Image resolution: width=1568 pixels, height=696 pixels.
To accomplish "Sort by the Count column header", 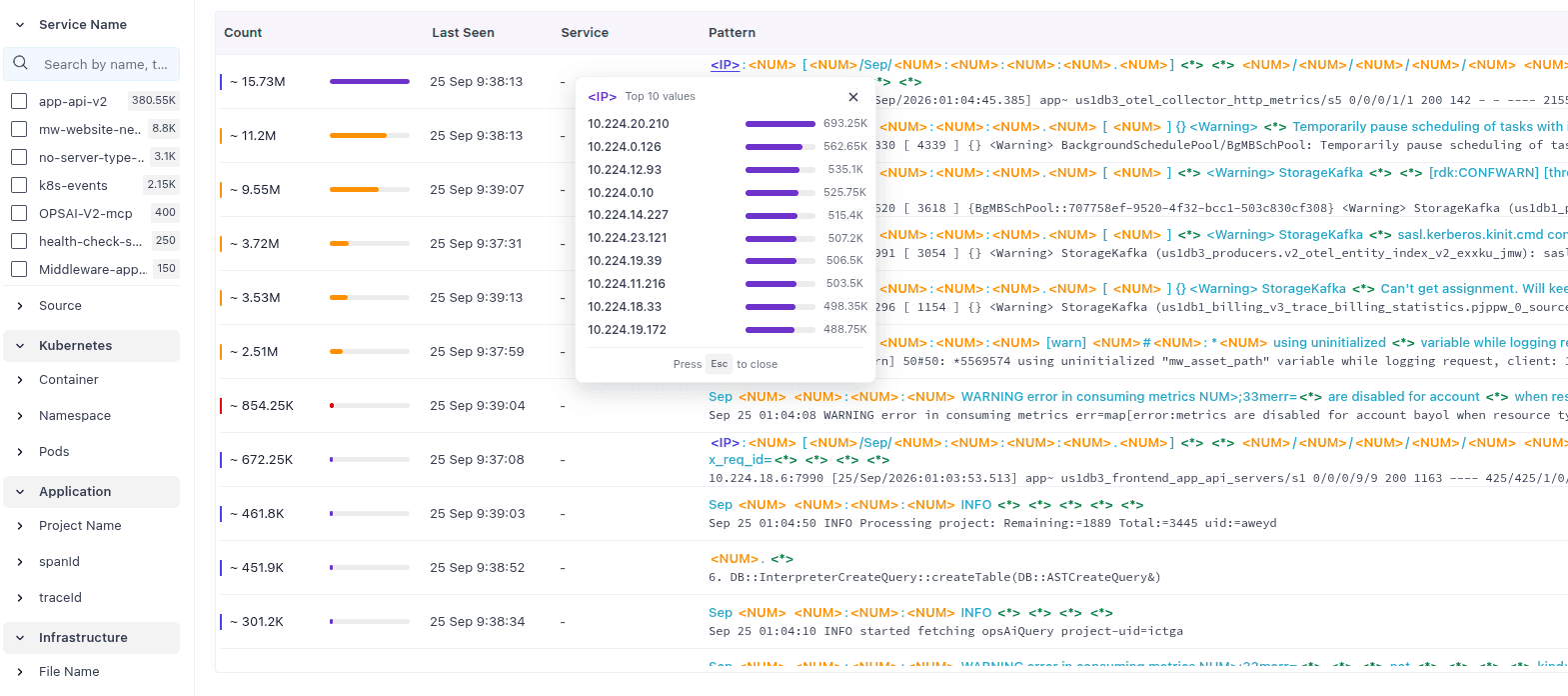I will click(x=243, y=33).
